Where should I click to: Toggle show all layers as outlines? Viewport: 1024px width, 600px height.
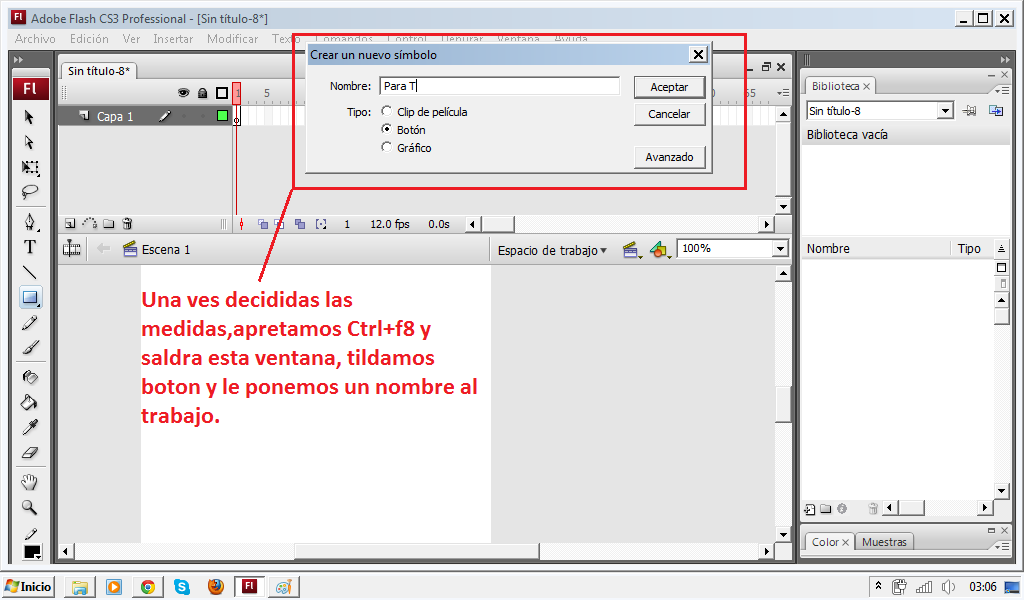[222, 93]
